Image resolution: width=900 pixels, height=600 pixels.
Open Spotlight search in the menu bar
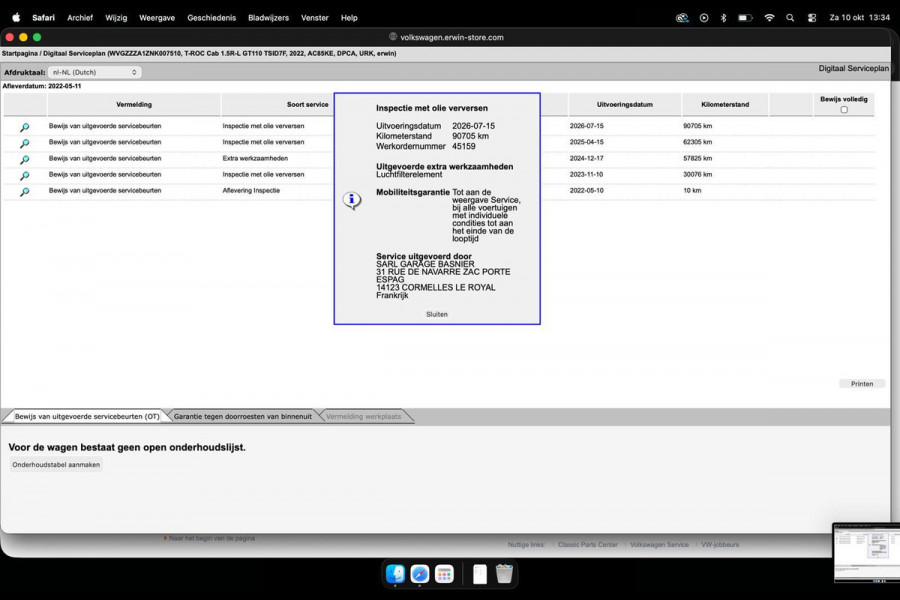pos(790,18)
